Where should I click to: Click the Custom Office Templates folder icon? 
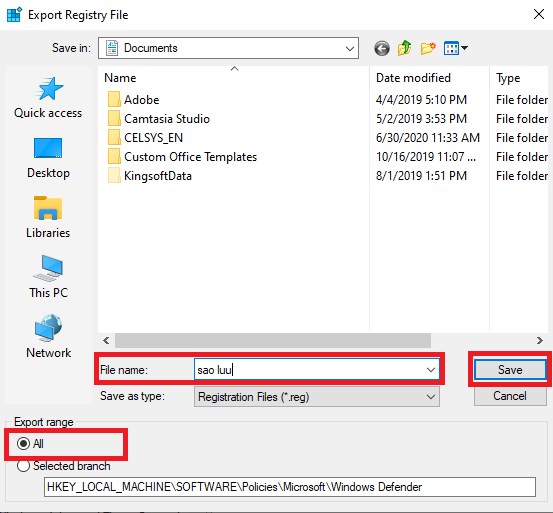tap(114, 157)
